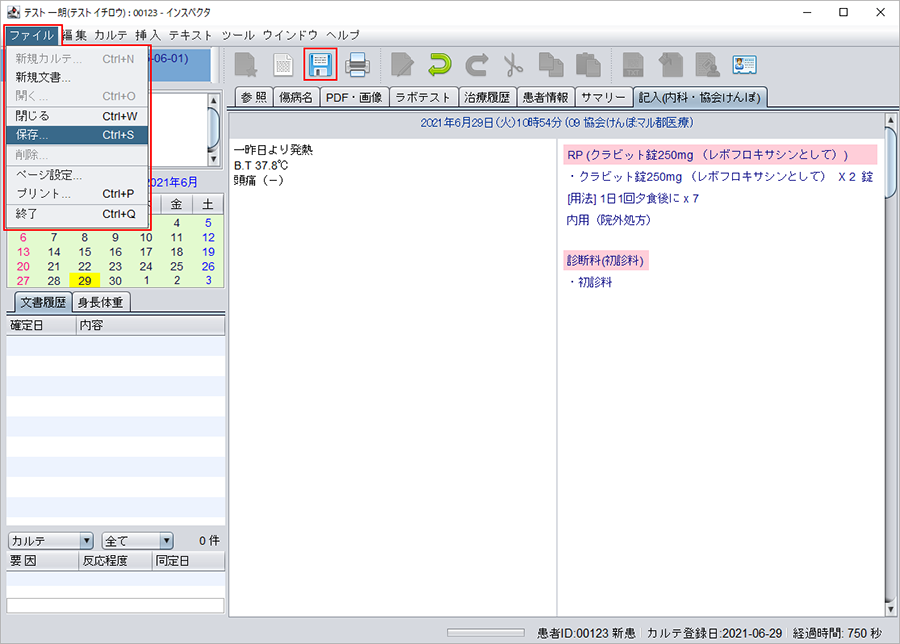Click the text field below allergy table

click(x=115, y=605)
